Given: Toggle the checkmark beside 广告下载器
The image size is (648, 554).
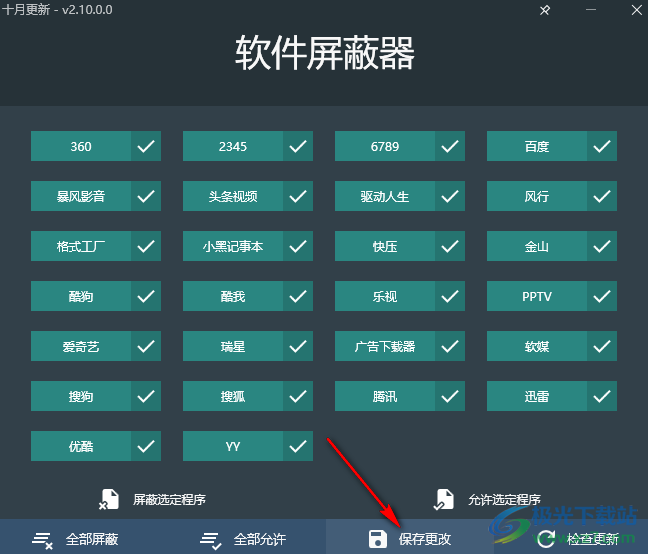Looking at the screenshot, I should click(x=450, y=346).
